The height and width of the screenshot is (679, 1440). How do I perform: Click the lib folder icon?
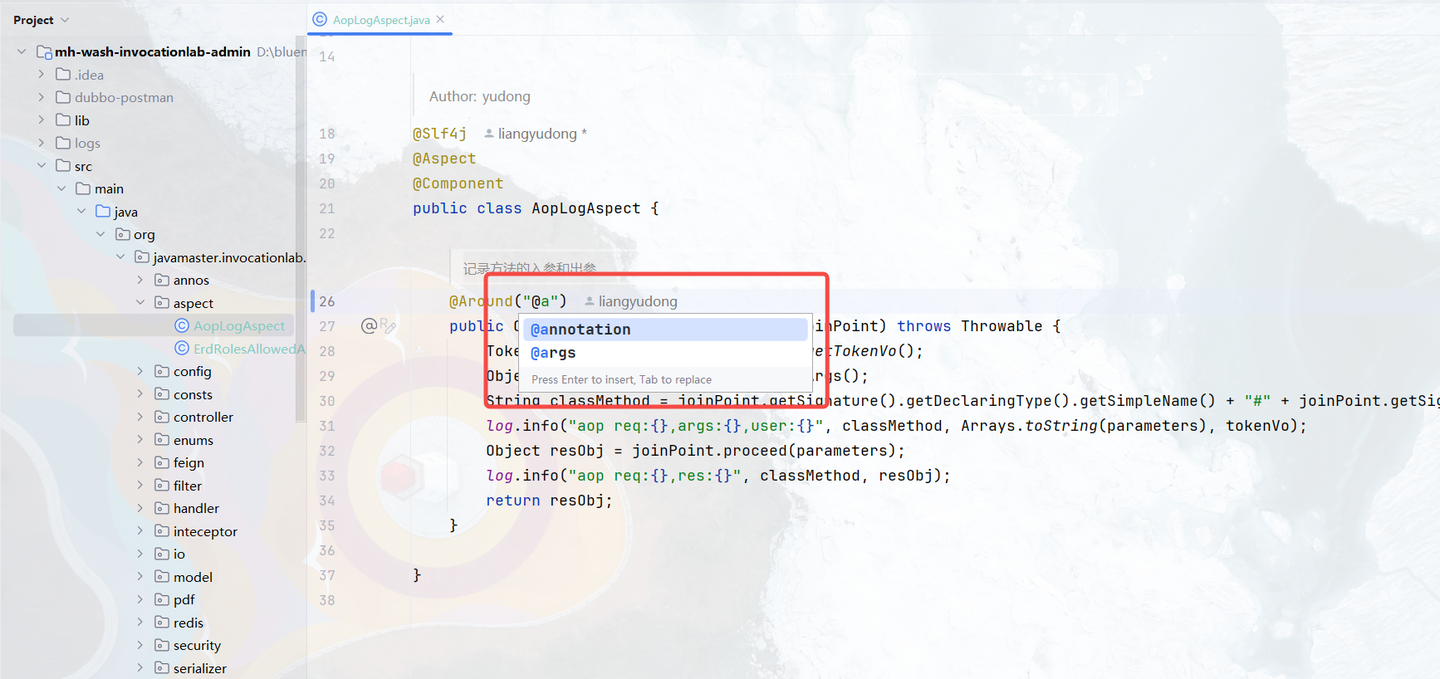pyautogui.click(x=63, y=120)
